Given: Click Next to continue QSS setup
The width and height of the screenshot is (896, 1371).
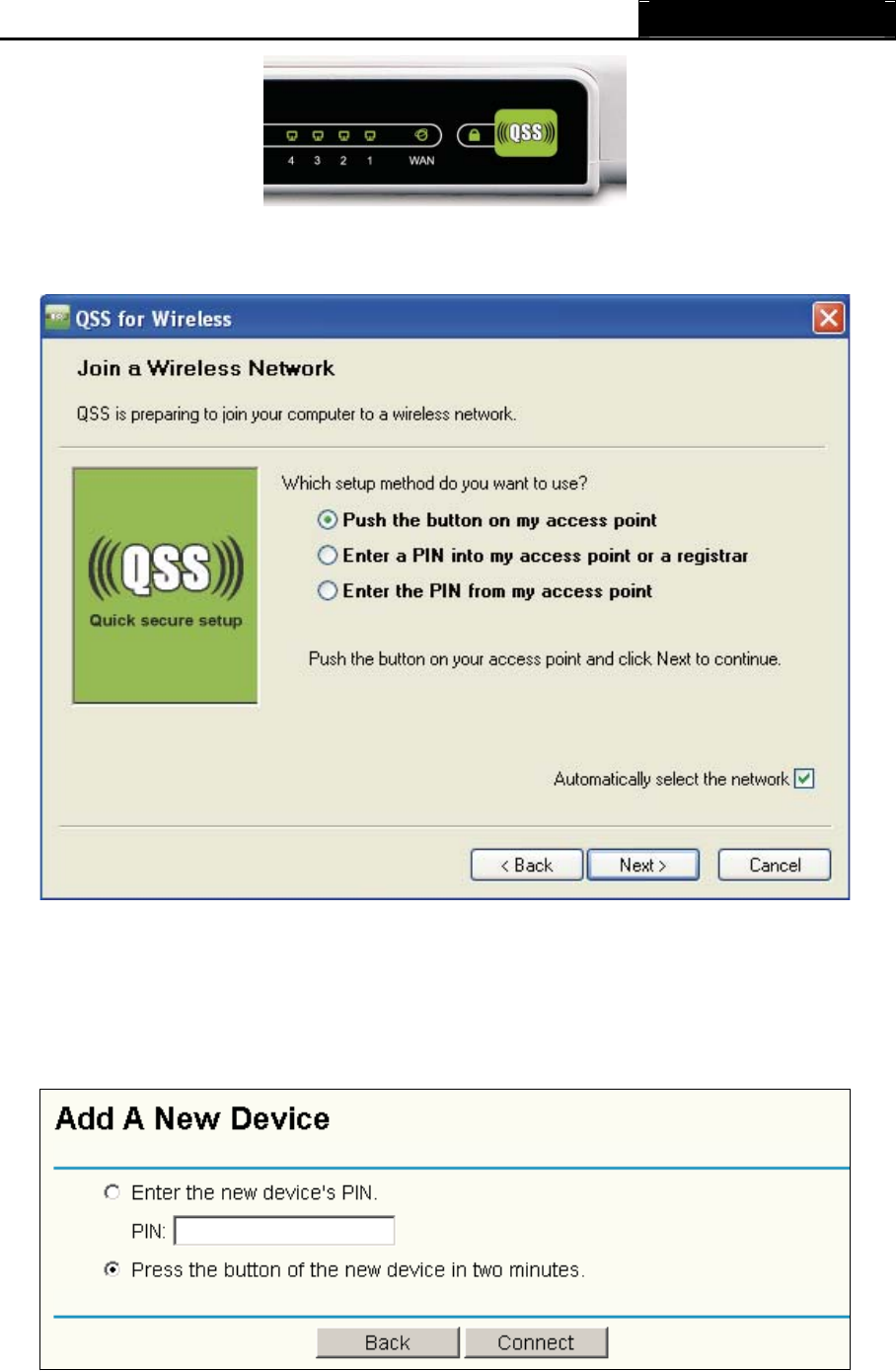Looking at the screenshot, I should click(643, 865).
